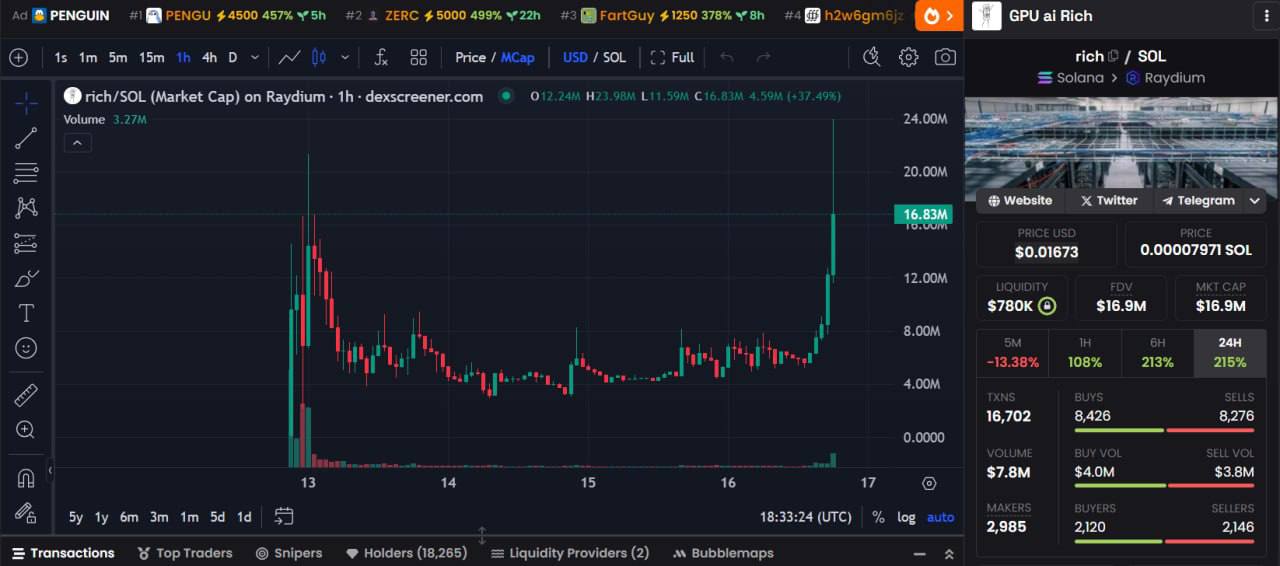Open the Bubblemaps tab
Screen dimensions: 1280x566
(723, 553)
